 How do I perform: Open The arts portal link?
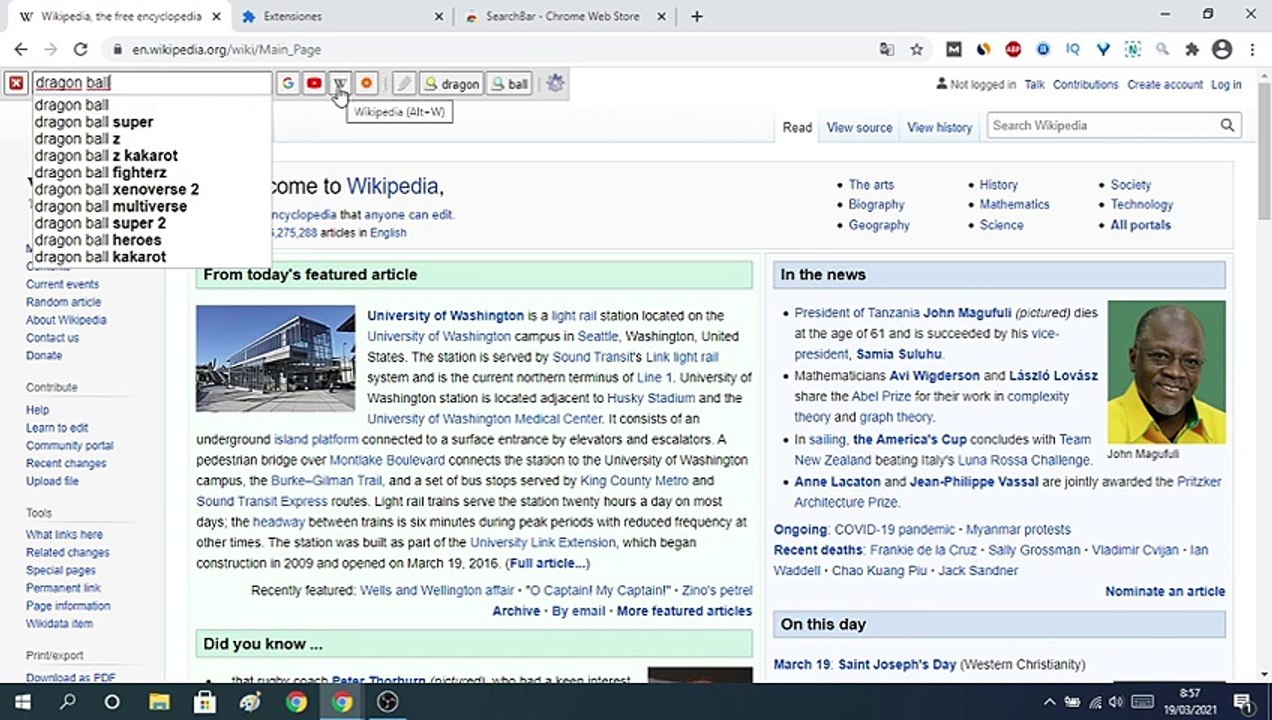coord(871,185)
